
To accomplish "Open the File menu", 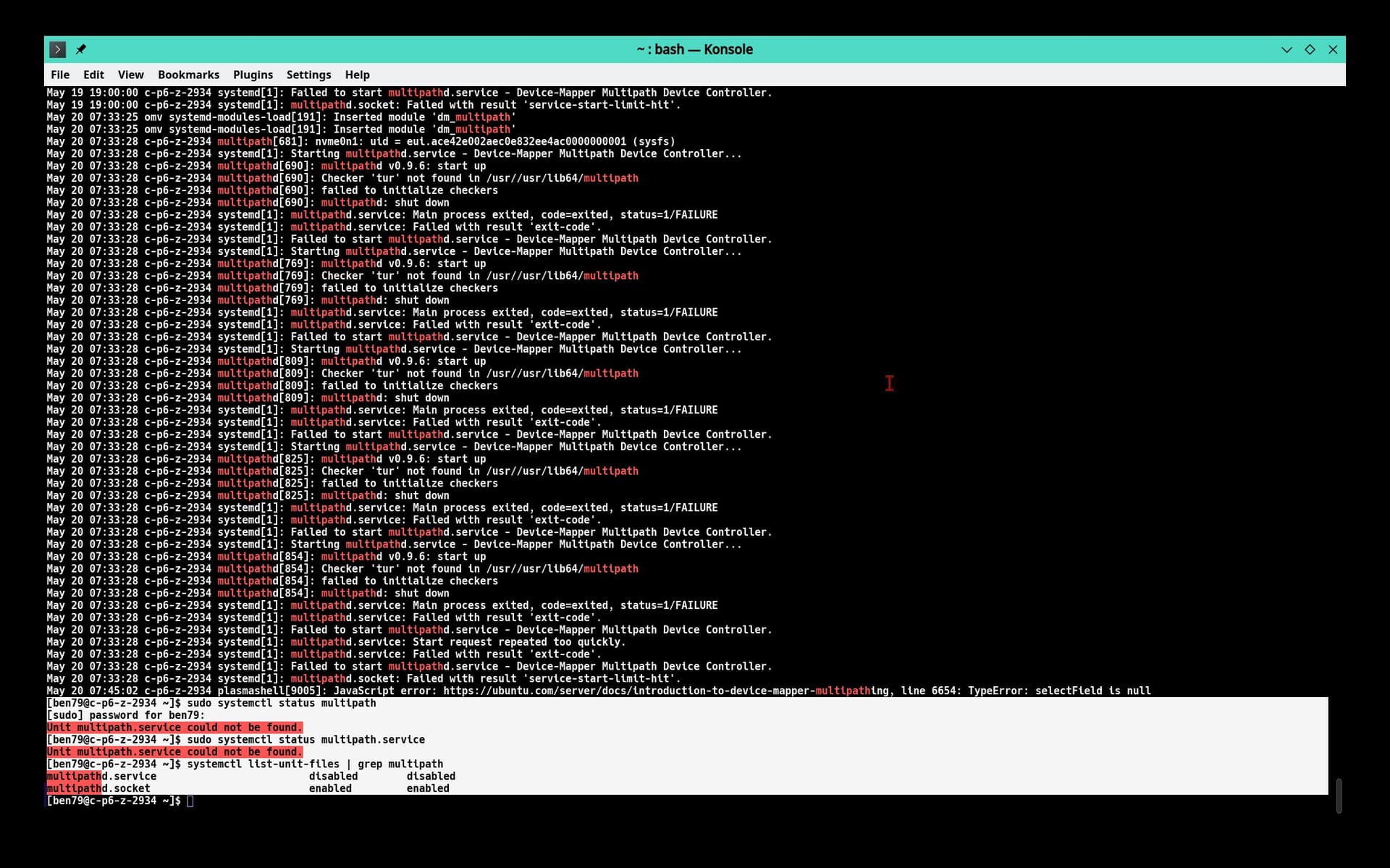I will pyautogui.click(x=60, y=75).
